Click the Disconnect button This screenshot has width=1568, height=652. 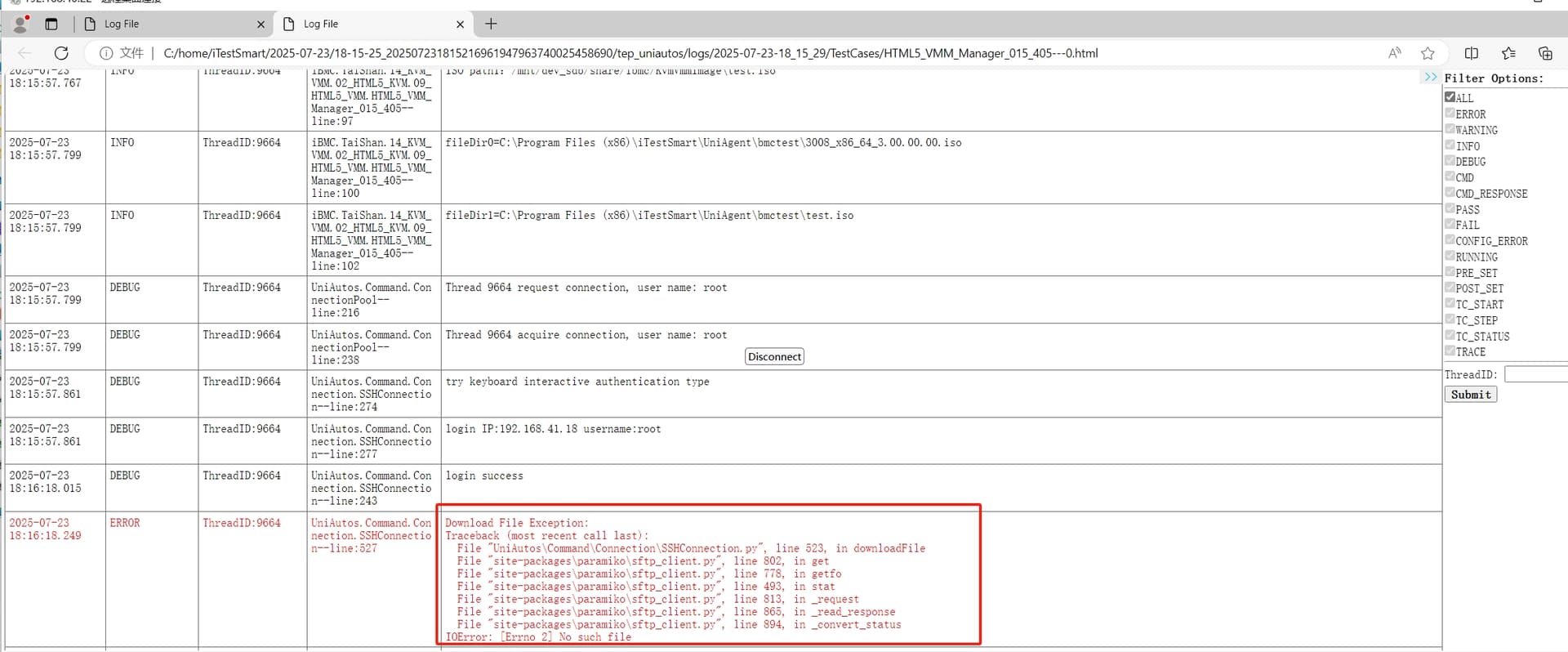click(774, 357)
